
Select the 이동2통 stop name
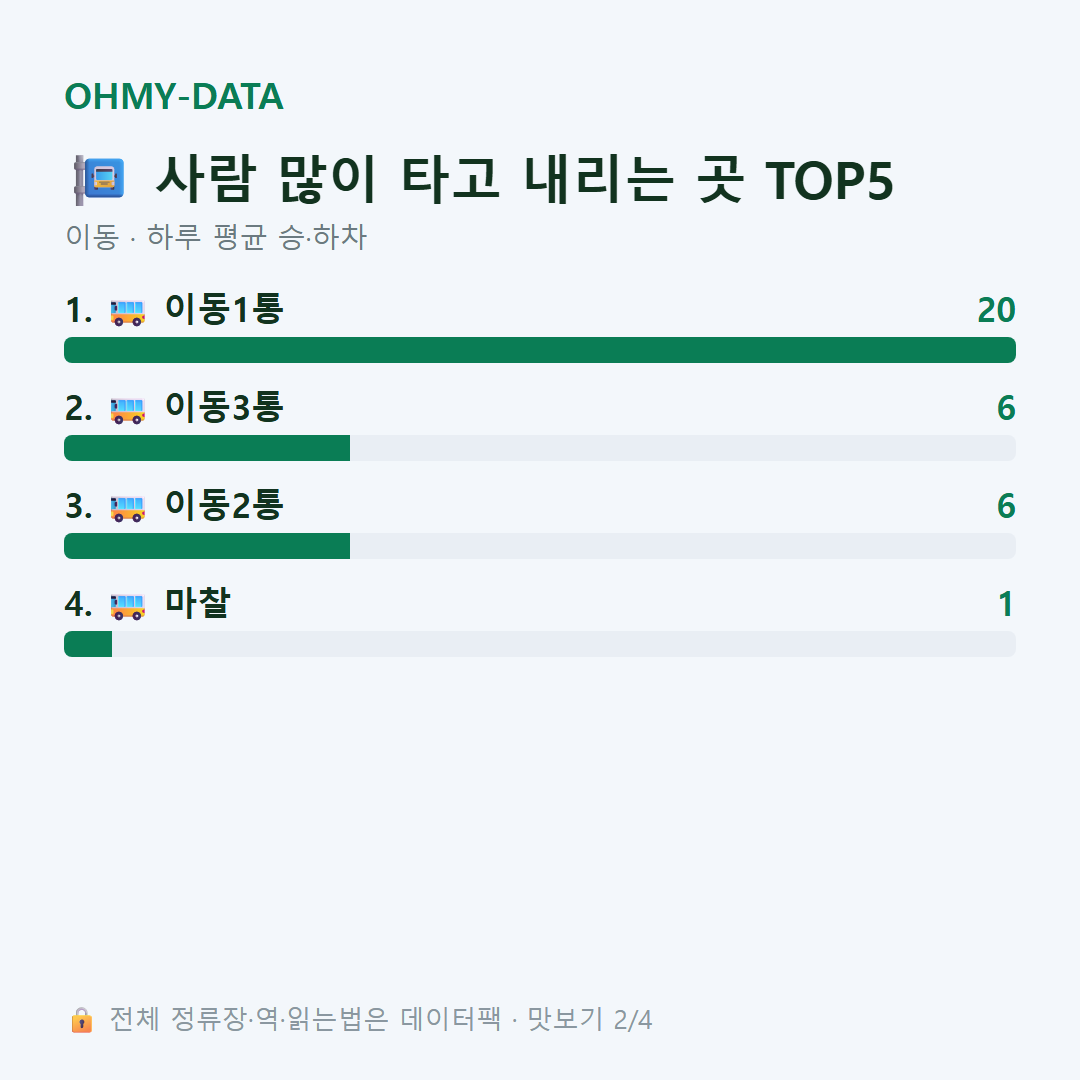coord(224,505)
